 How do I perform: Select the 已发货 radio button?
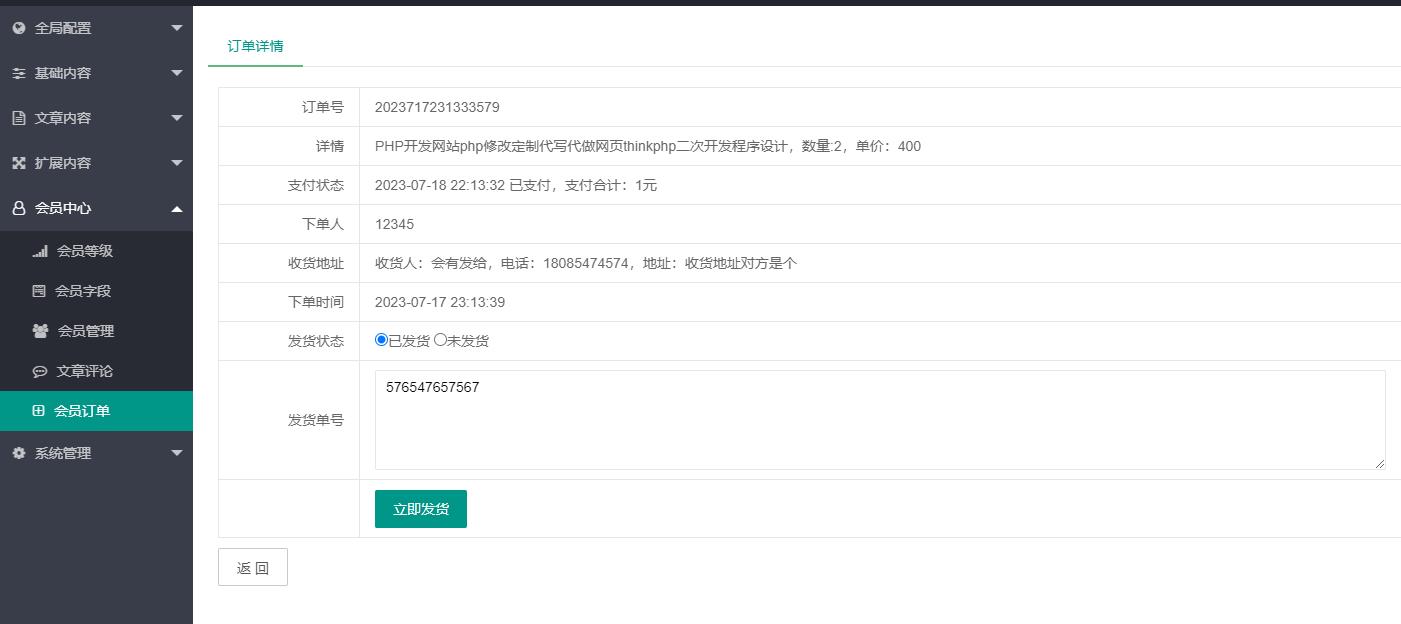tap(381, 340)
